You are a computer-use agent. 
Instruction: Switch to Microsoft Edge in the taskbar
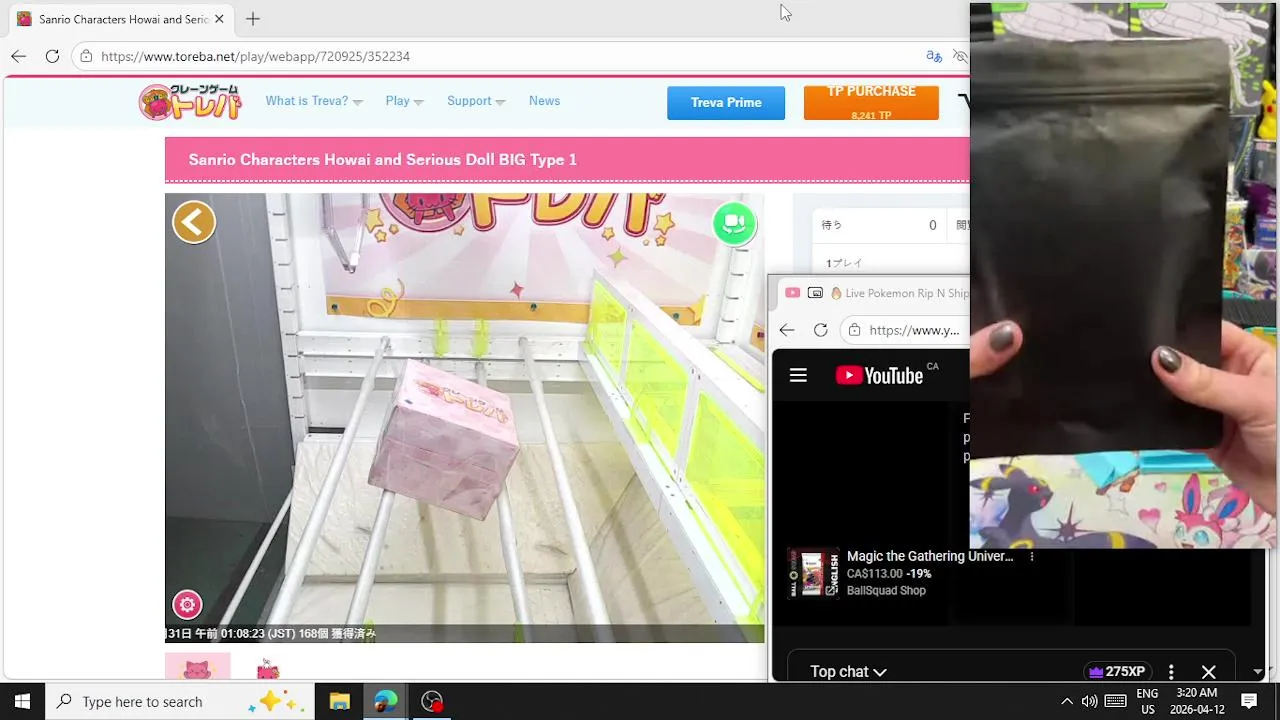pyautogui.click(x=385, y=701)
